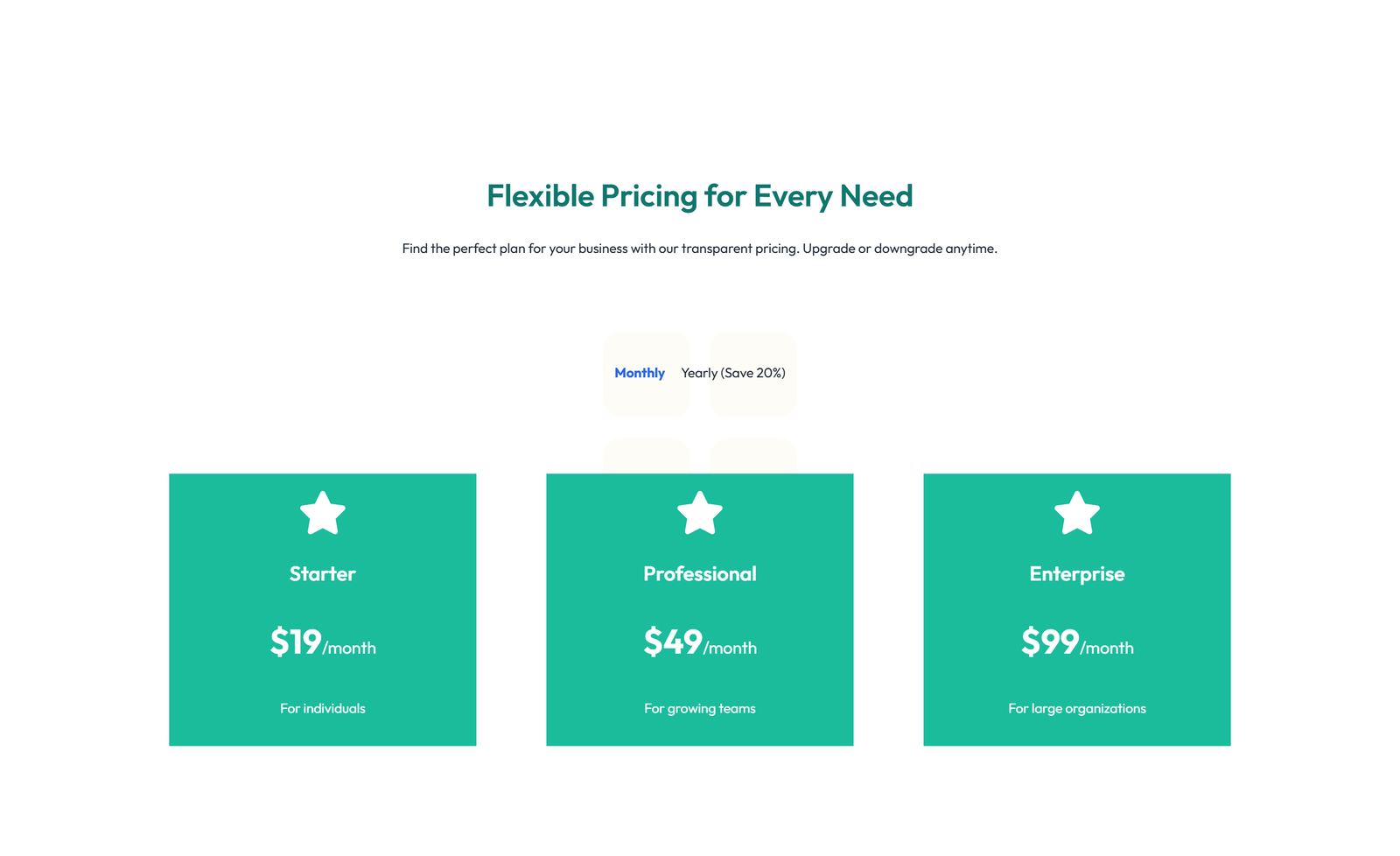Click the star icon on the Professional card
The height and width of the screenshot is (856, 1400).
(x=699, y=514)
